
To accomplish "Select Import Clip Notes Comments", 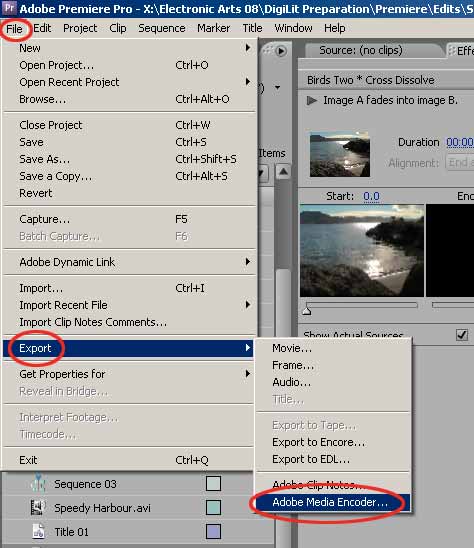I will [129, 322].
